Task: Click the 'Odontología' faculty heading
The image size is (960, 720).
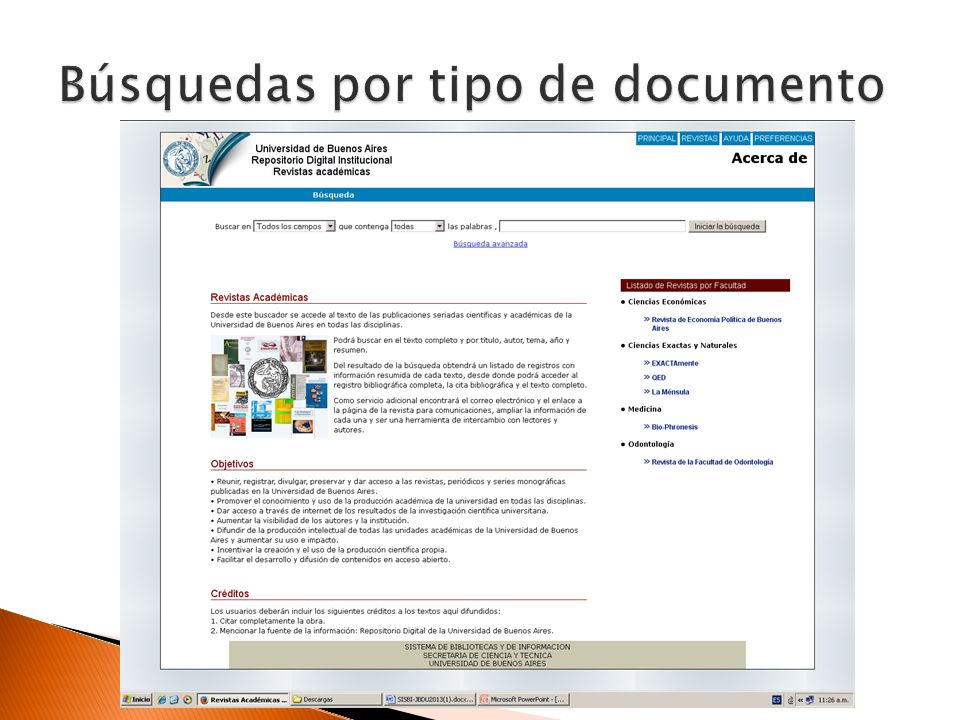Action: (650, 444)
